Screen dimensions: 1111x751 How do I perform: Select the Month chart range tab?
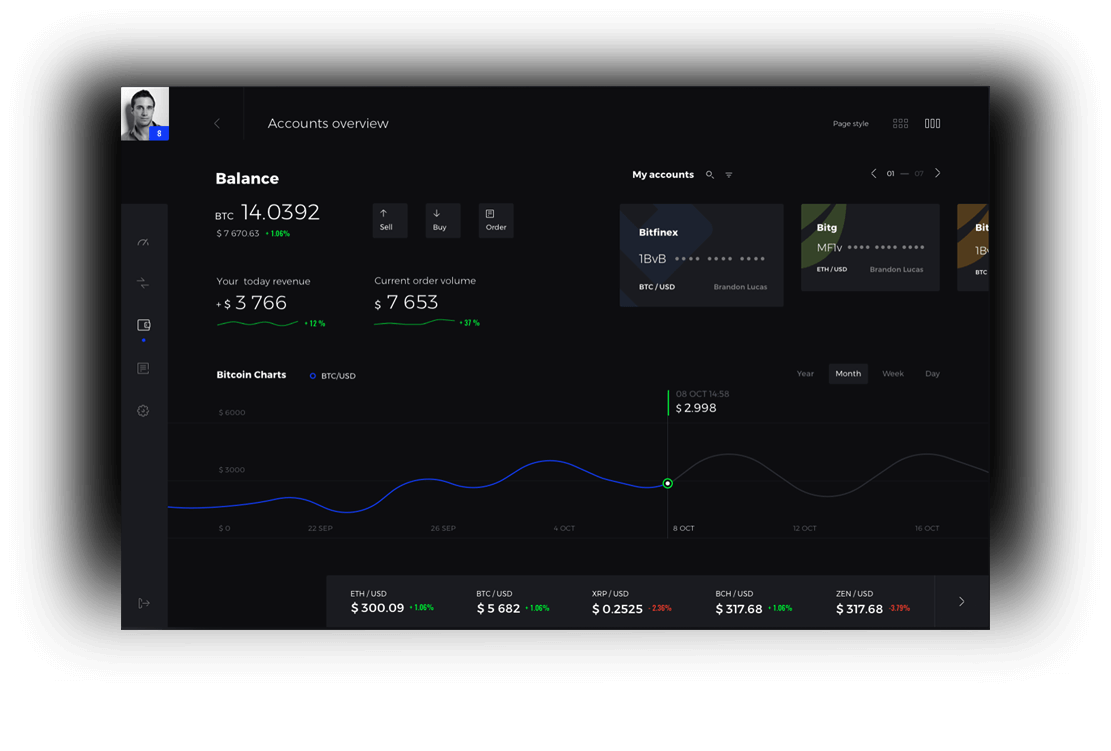(848, 373)
